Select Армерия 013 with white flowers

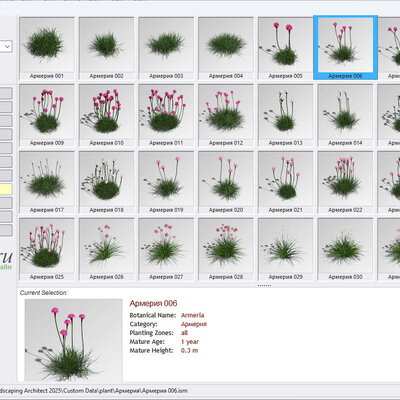(285, 115)
